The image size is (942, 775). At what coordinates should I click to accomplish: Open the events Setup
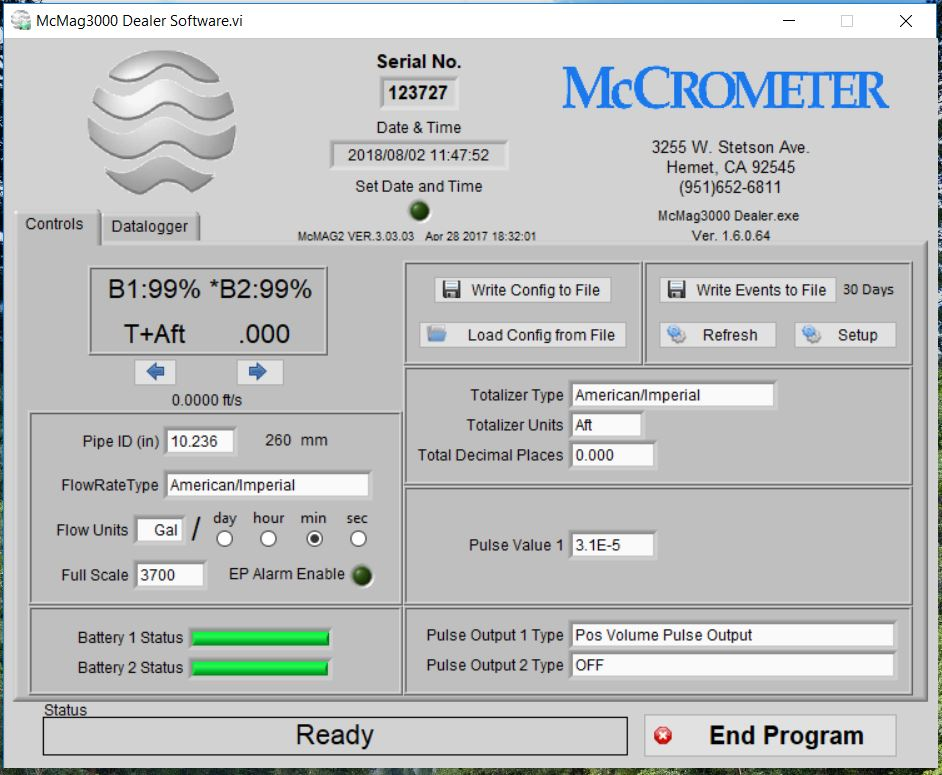tap(845, 335)
